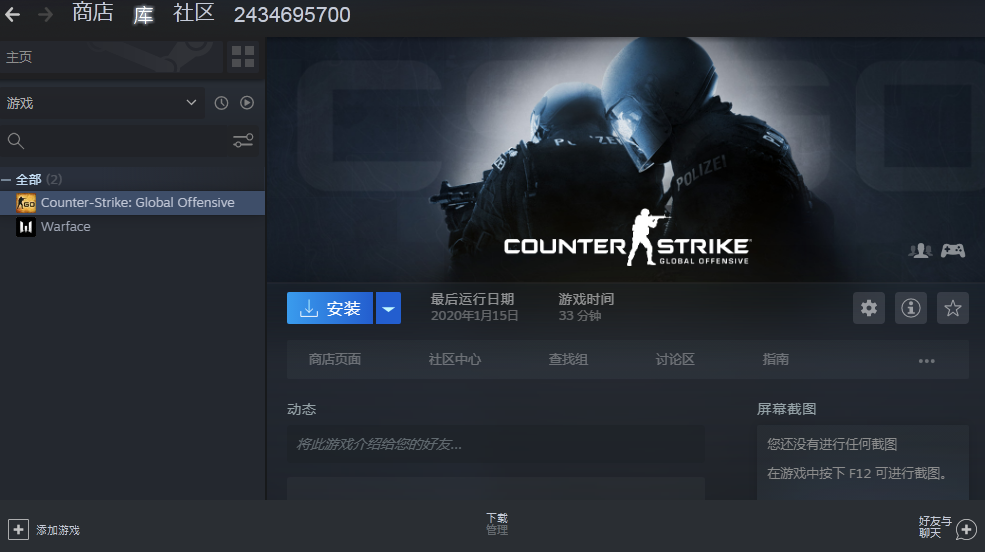
Task: Sort library by recent activity clock icon
Action: (x=221, y=103)
